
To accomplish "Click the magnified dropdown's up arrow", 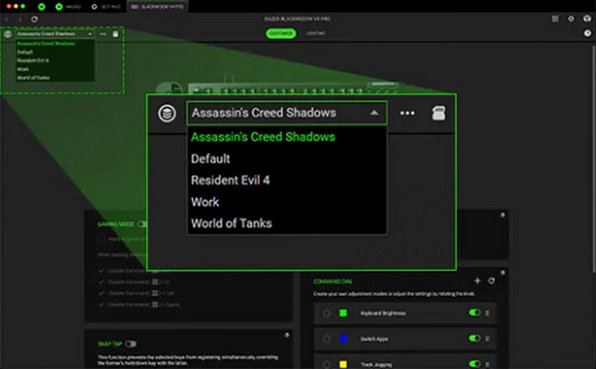I will click(x=374, y=113).
